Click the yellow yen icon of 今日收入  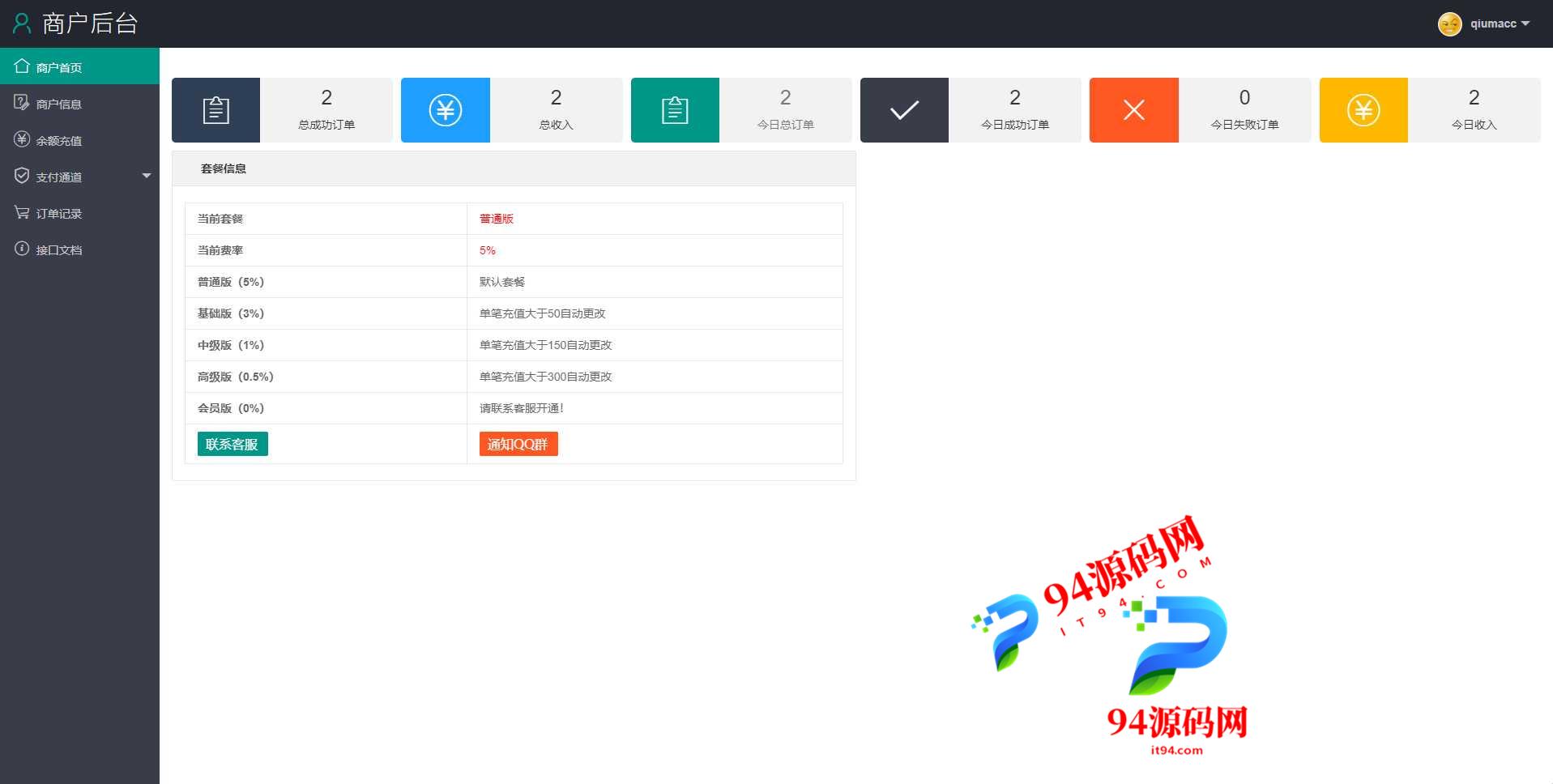[x=1363, y=110]
